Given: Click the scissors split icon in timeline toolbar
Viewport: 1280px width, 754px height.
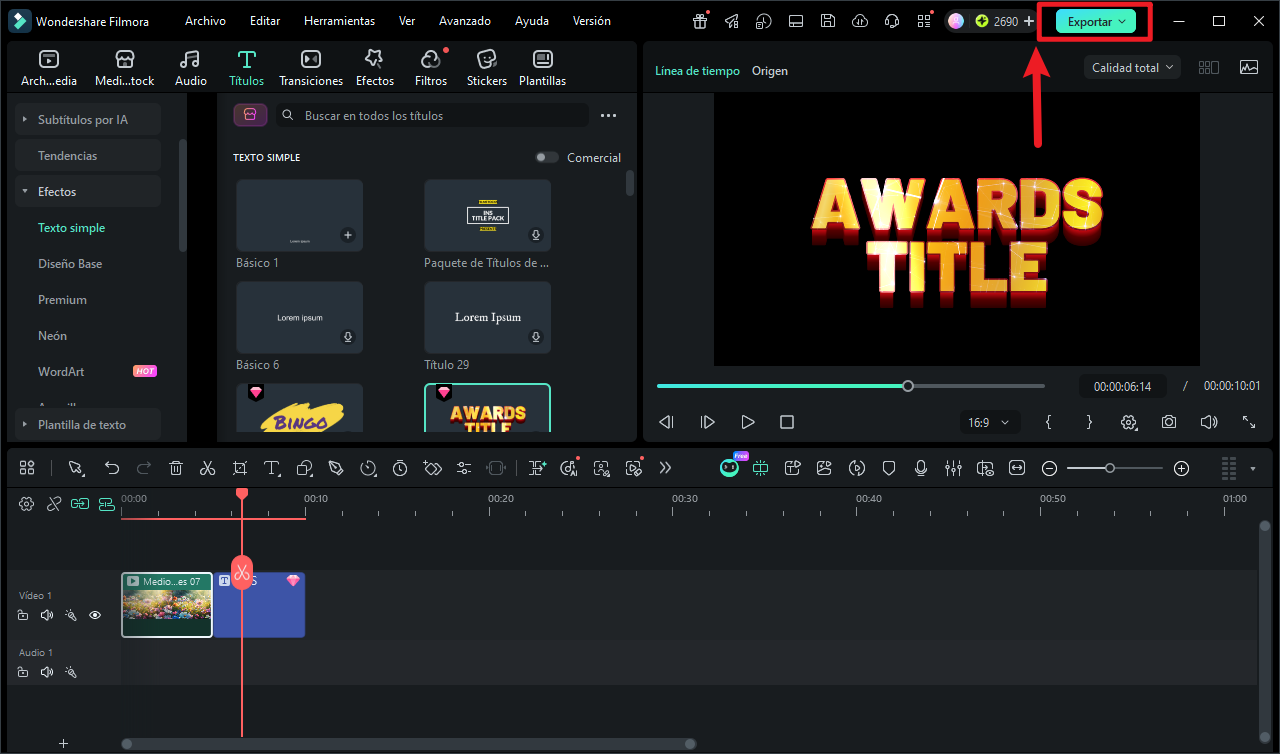Looking at the screenshot, I should [x=207, y=468].
